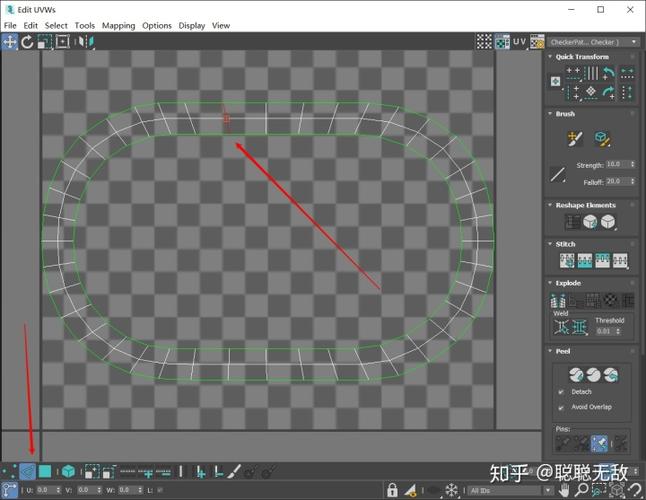Select the Zoom magnifier tool
This screenshot has height=500, width=646.
pyautogui.click(x=581, y=490)
